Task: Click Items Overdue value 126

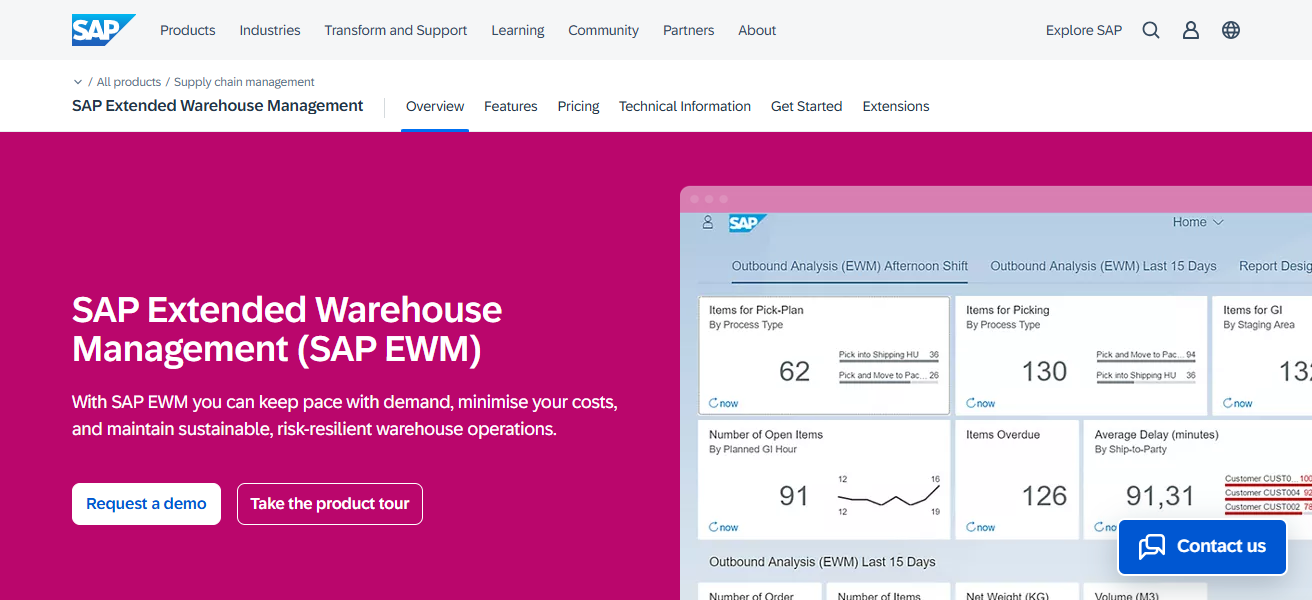Action: pyautogui.click(x=1045, y=496)
